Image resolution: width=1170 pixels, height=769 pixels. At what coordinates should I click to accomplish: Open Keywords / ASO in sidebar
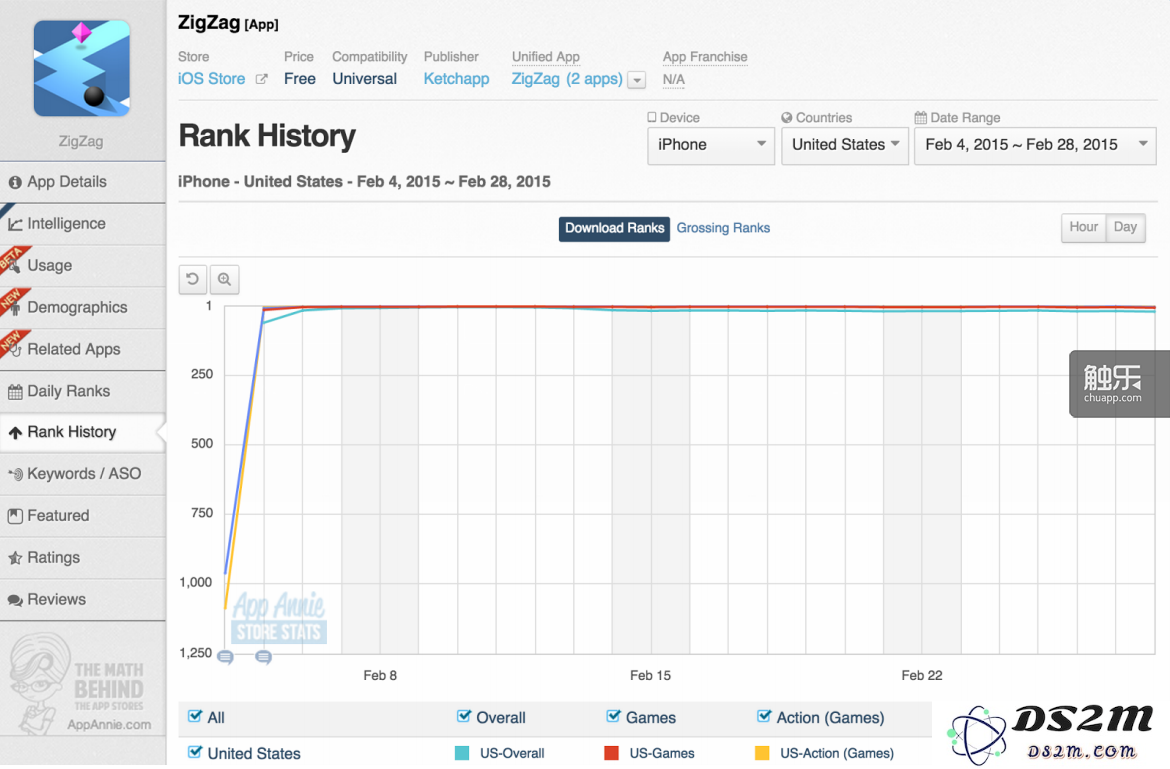pos(83,474)
